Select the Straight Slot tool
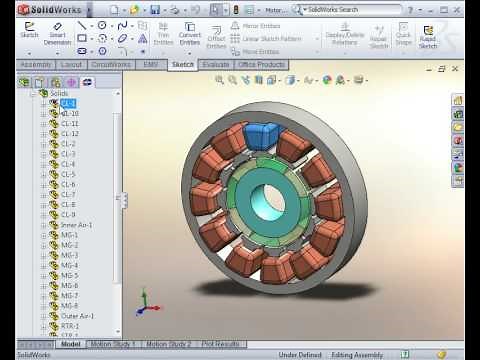 (x=82, y=51)
